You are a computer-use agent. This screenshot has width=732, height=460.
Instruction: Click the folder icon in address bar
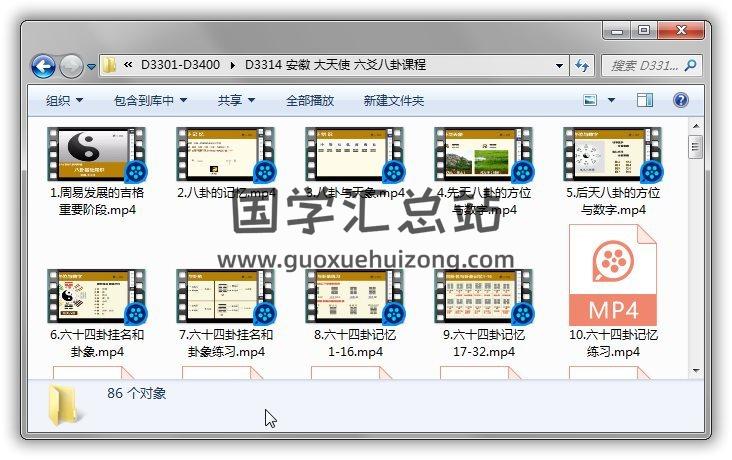click(110, 66)
